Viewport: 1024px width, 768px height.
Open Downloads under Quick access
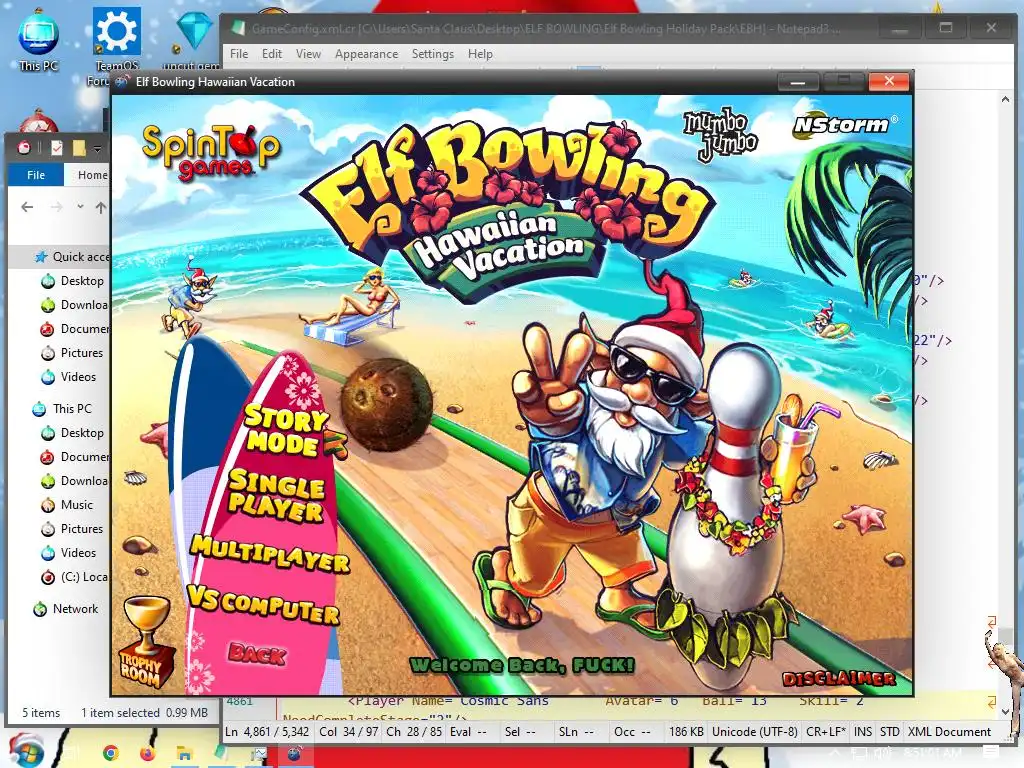tap(74, 305)
